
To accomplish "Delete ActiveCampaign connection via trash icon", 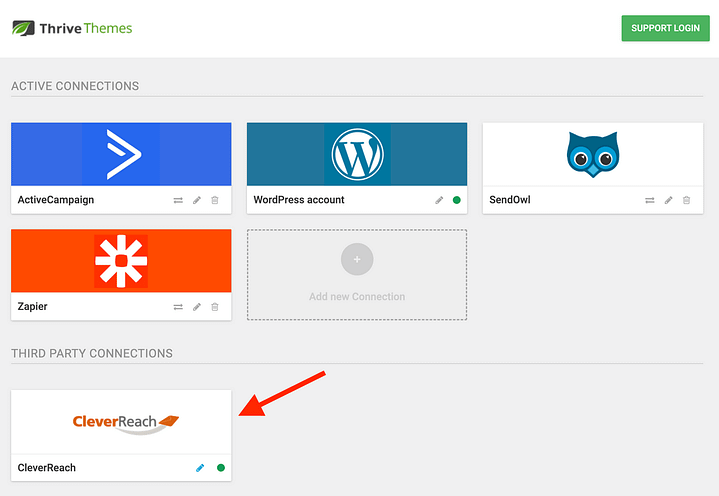I will pos(215,200).
